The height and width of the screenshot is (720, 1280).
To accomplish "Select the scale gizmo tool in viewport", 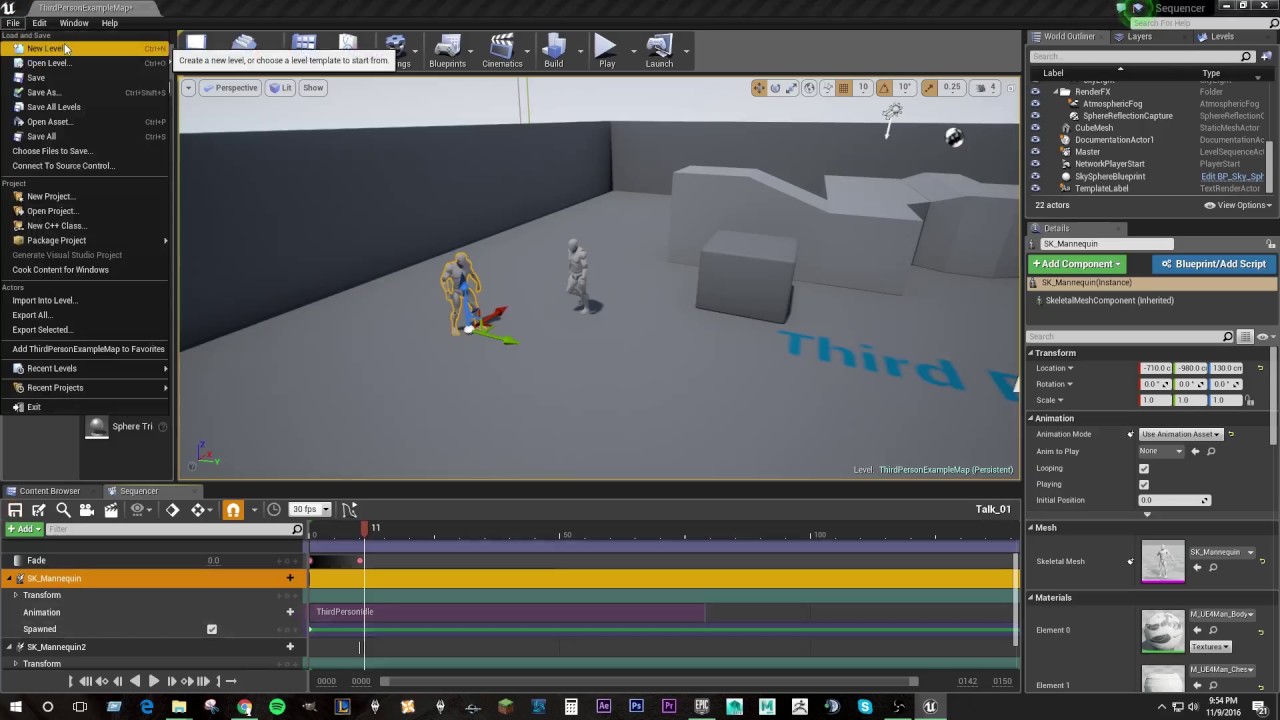I will pos(791,88).
